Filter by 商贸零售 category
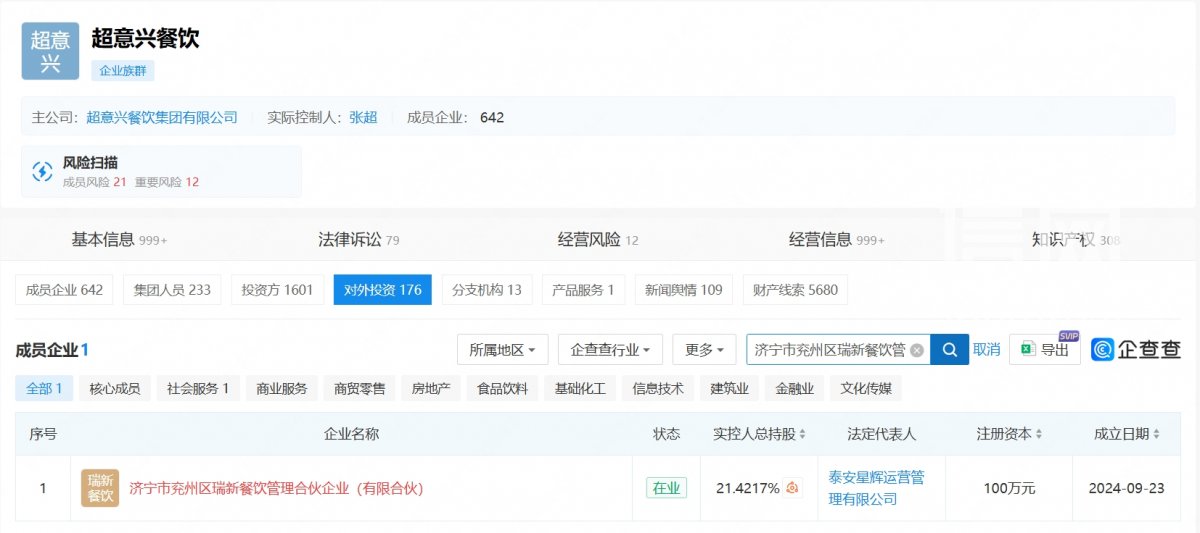This screenshot has width=1200, height=533. [360, 388]
